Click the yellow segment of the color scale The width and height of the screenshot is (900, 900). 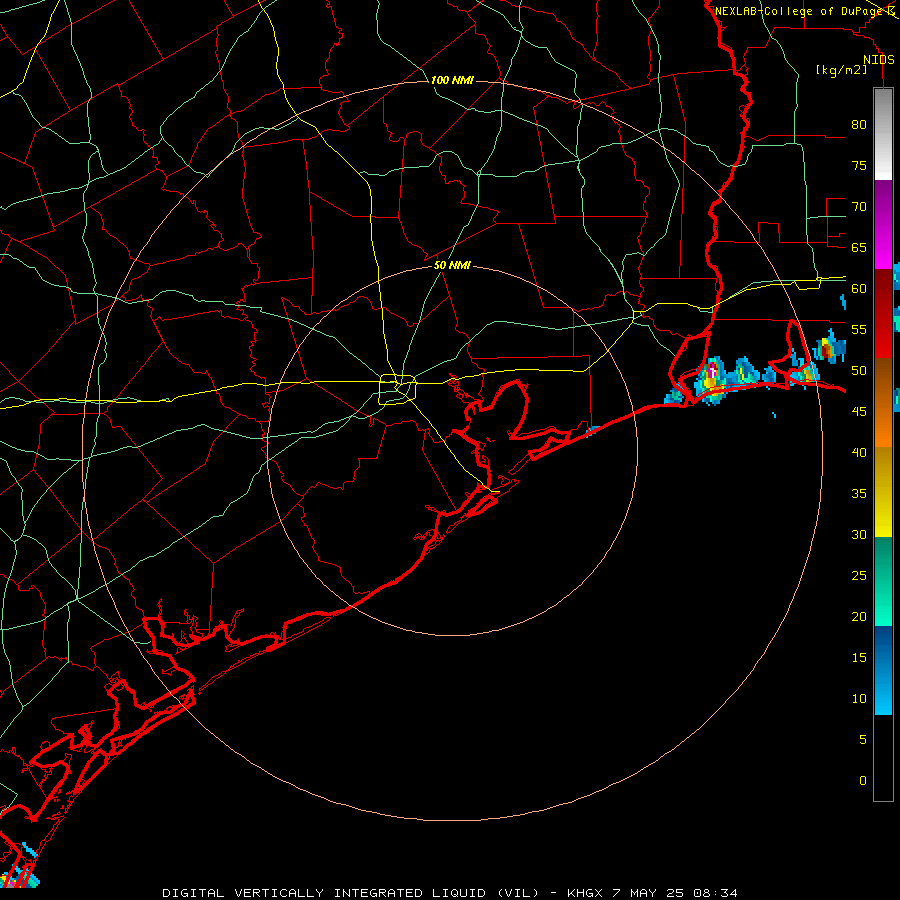click(883, 492)
